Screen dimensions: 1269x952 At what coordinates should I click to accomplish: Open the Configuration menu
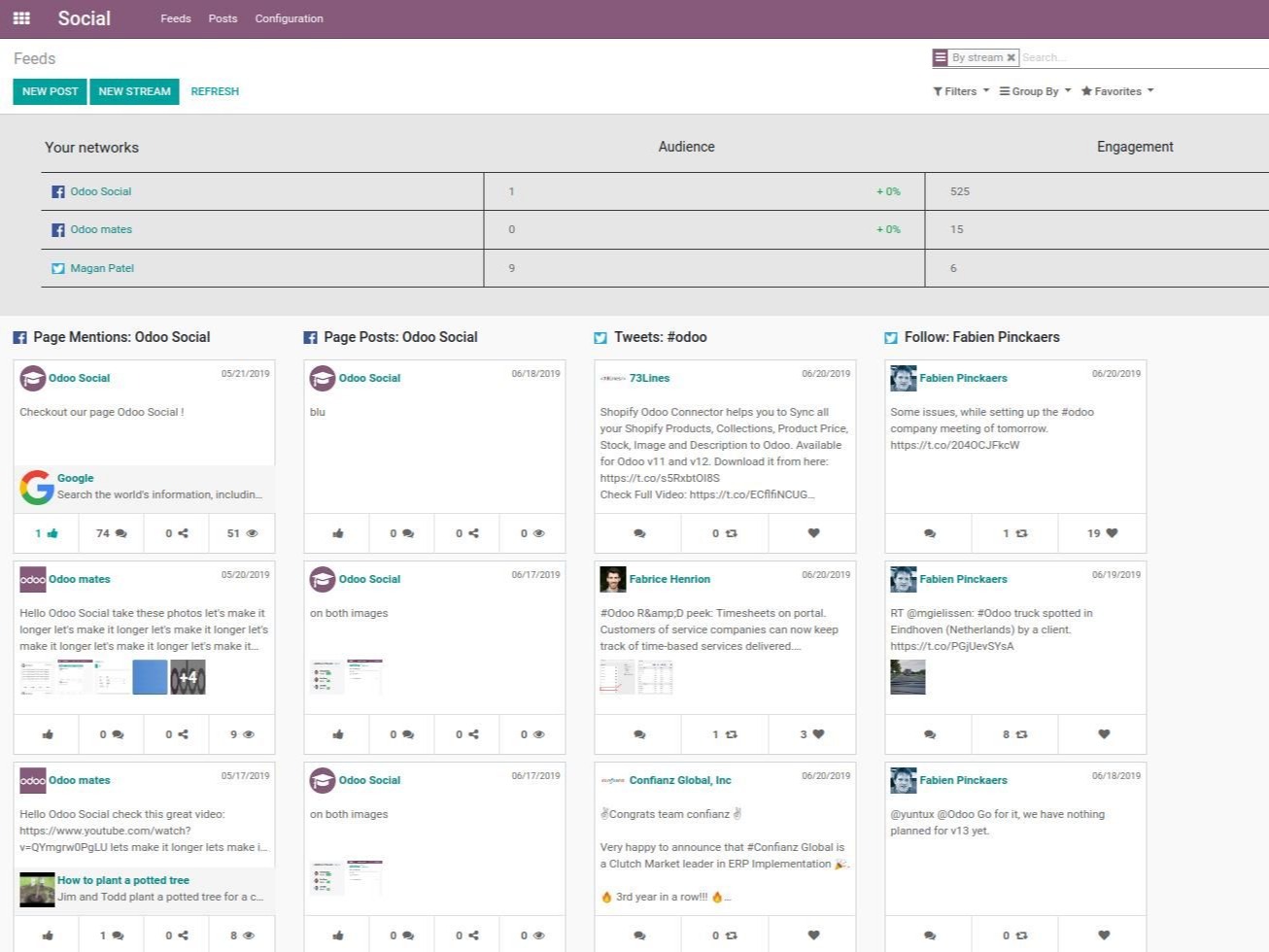[x=289, y=17]
